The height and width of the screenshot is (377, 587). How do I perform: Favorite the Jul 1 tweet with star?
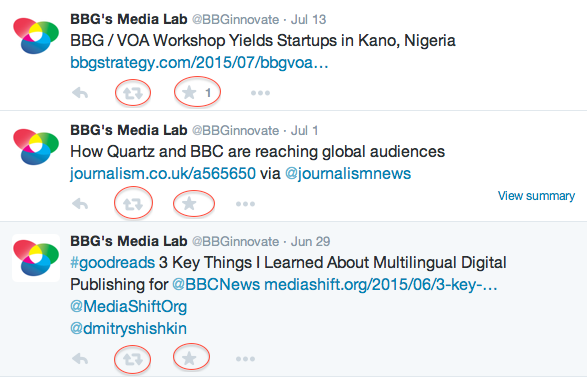pyautogui.click(x=189, y=204)
